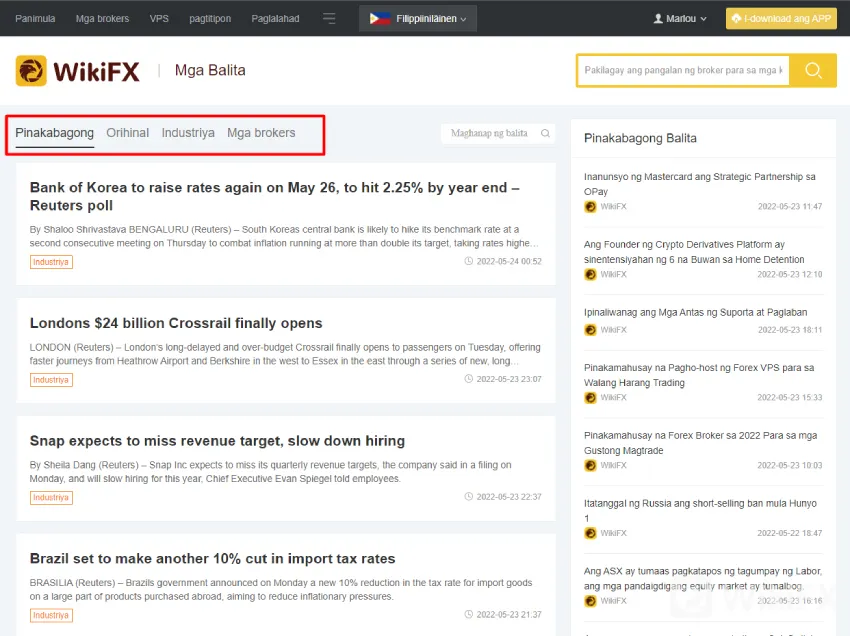Click Industriya tag under Crossrail article
Image resolution: width=850 pixels, height=636 pixels.
pos(51,380)
